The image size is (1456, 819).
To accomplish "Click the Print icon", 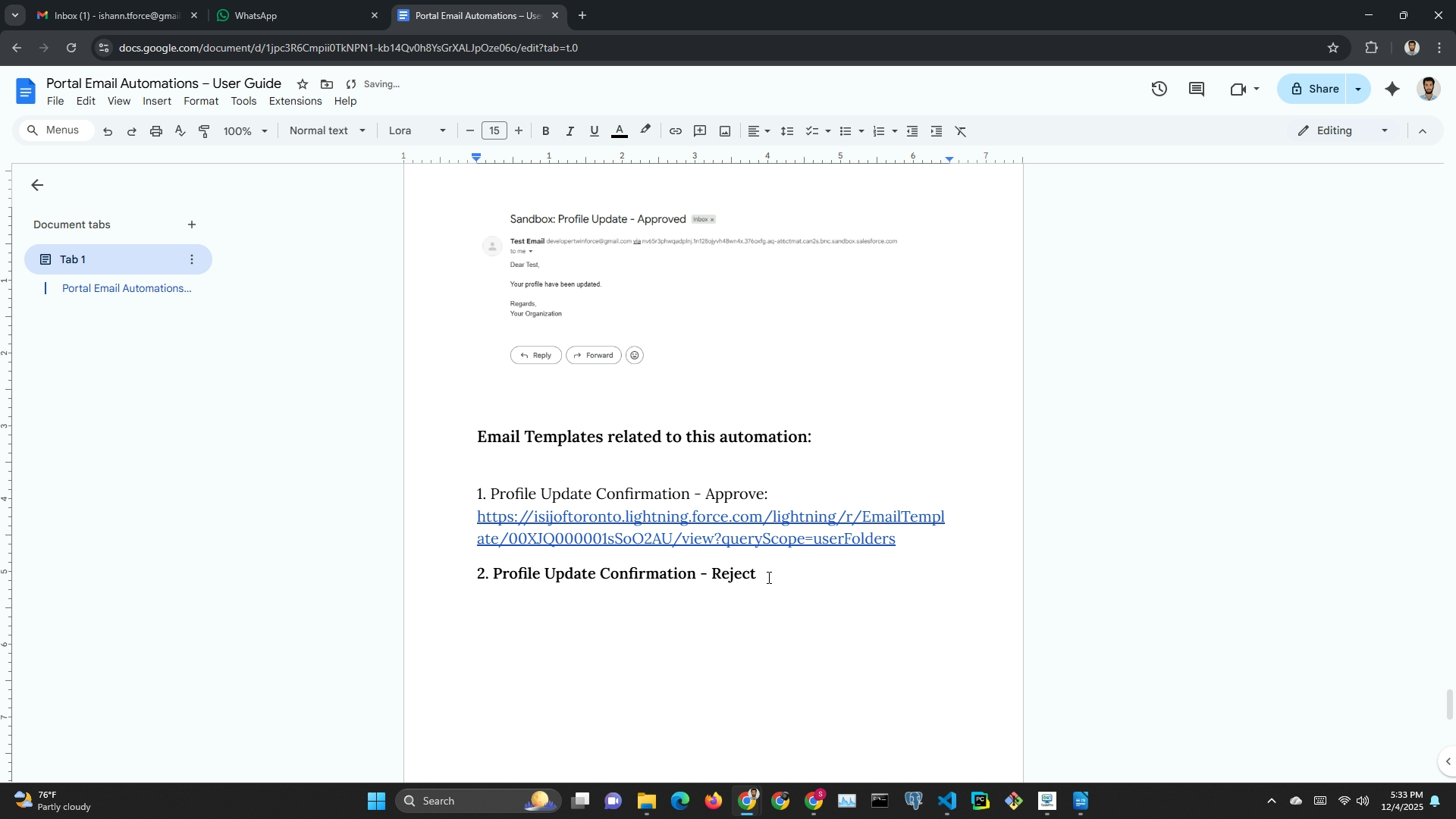I will click(x=156, y=131).
